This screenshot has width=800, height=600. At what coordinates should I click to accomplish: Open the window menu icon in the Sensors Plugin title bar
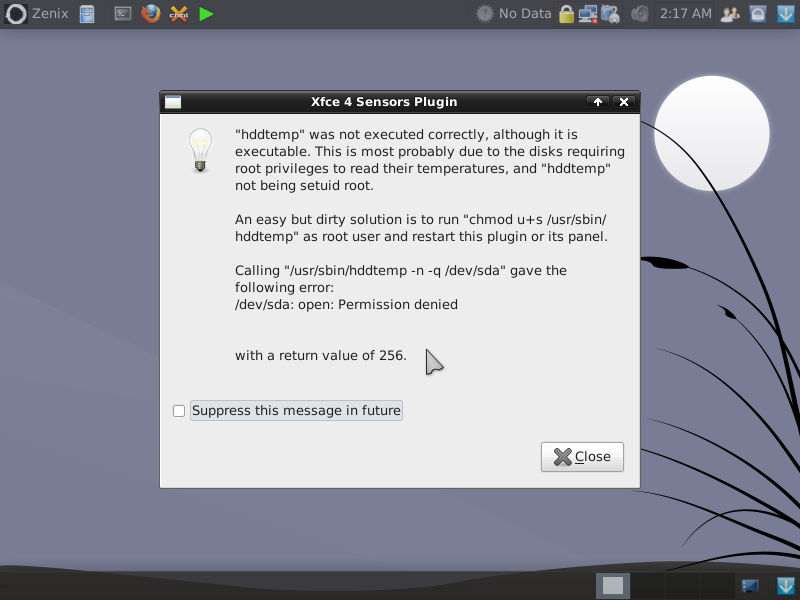point(173,102)
